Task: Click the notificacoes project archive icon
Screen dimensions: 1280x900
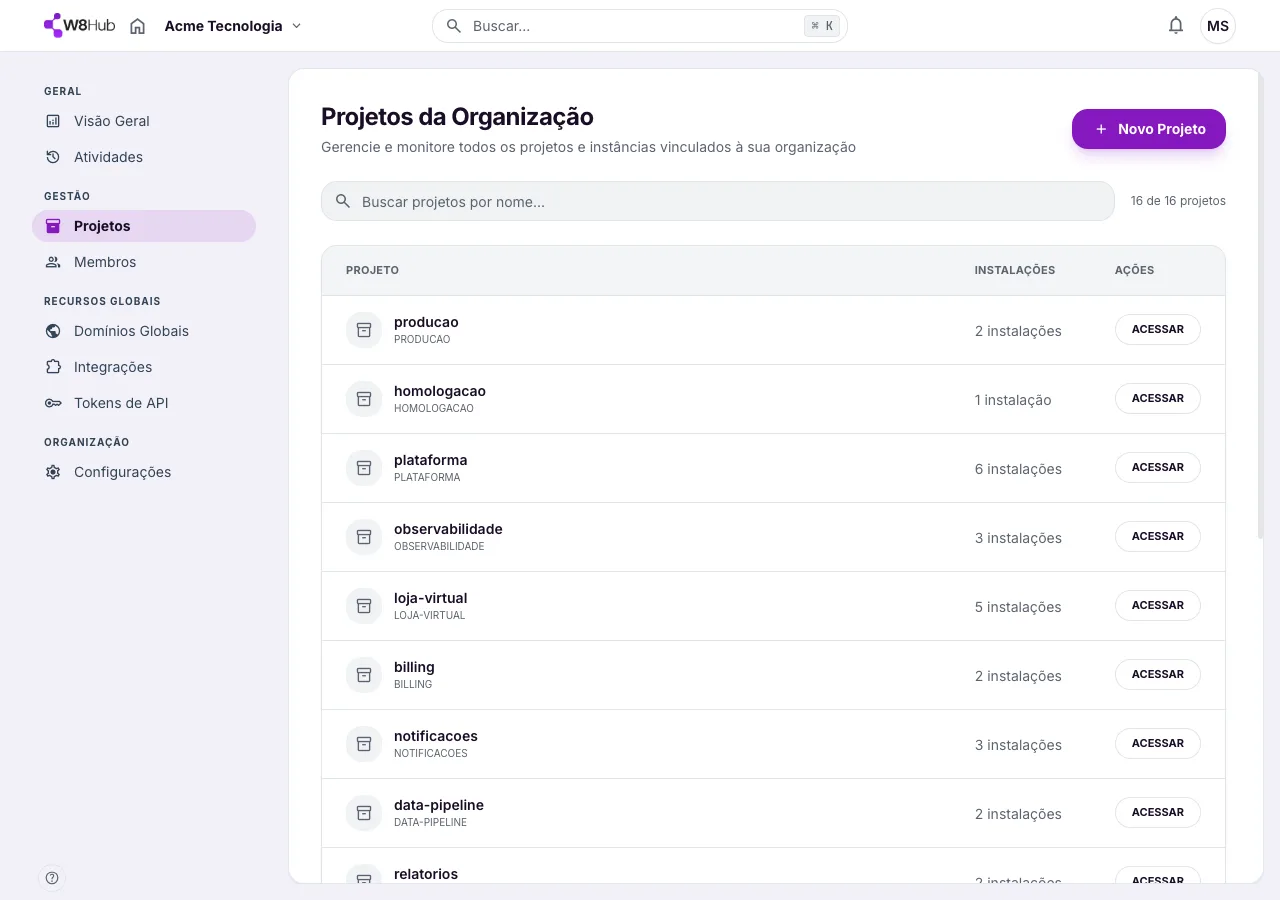Action: (x=364, y=744)
